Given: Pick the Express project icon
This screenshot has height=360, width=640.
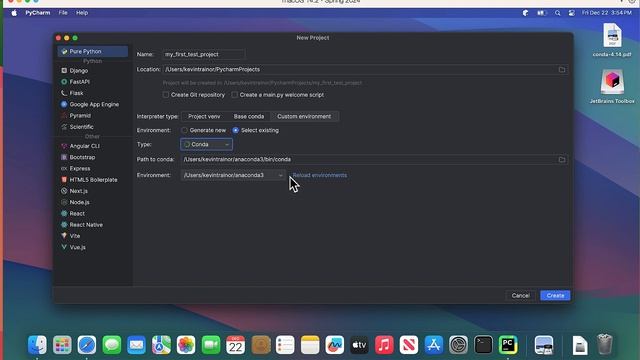Looking at the screenshot, I should [64, 169].
